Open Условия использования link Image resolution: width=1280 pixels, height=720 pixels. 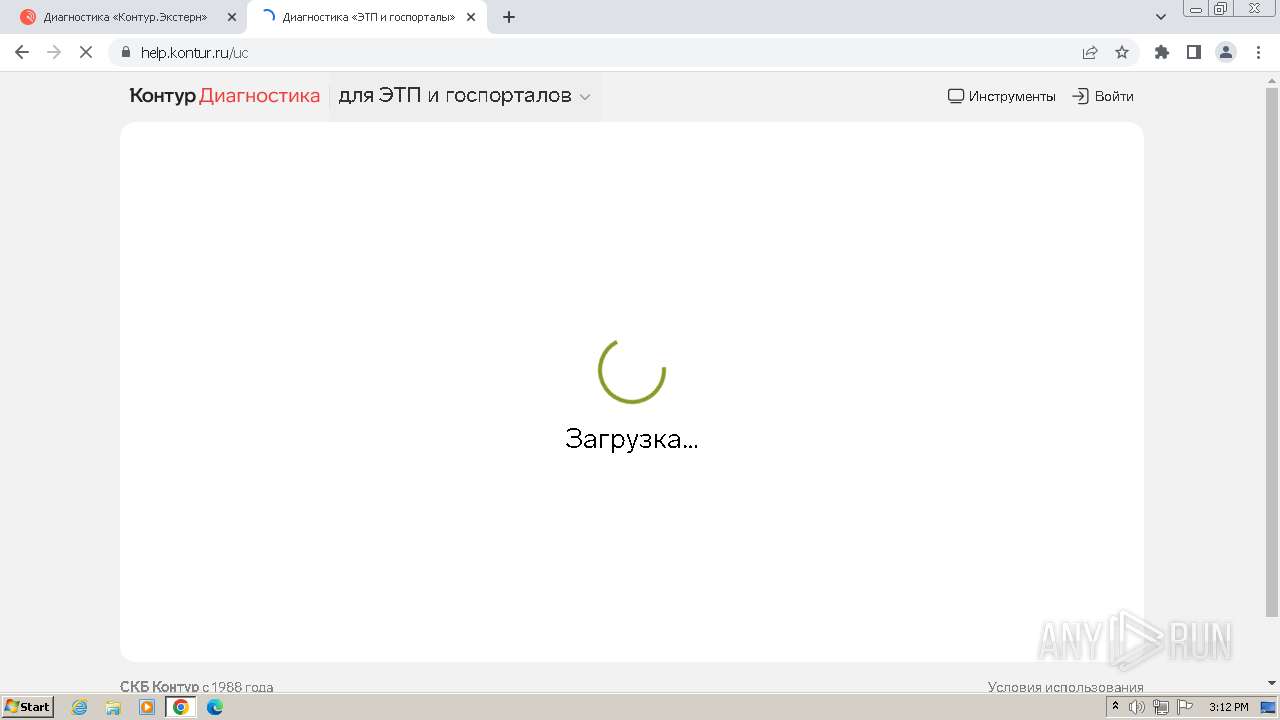1066,687
